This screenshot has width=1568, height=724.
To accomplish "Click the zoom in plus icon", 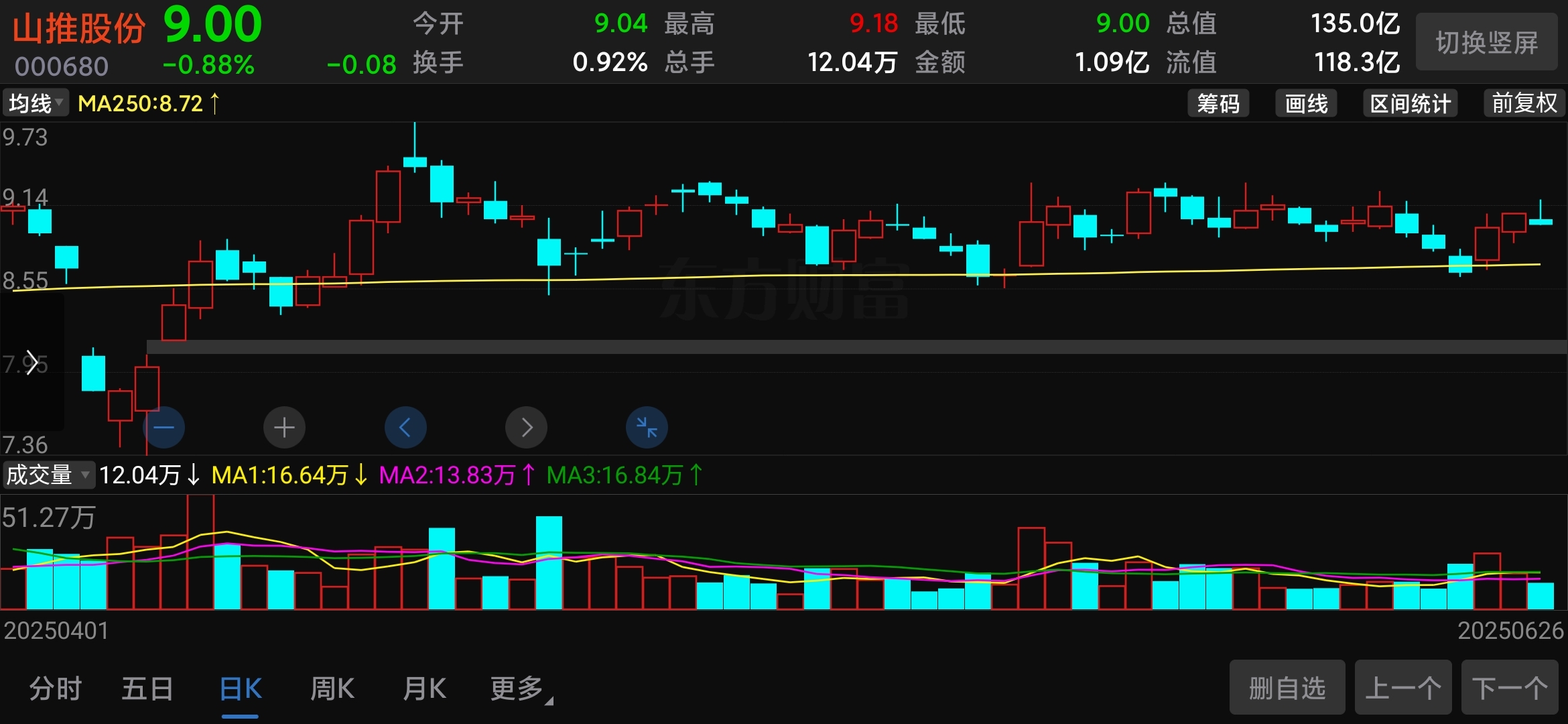I will pos(284,427).
